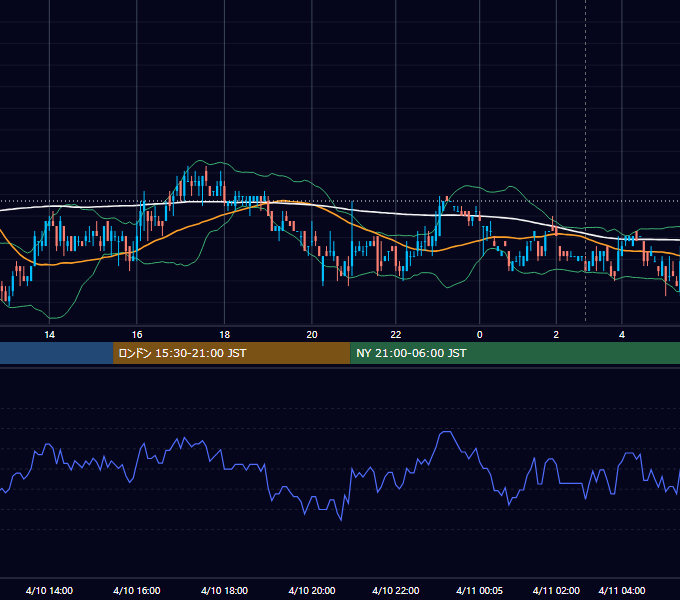This screenshot has height=600, width=680.
Task: Click the blue session bar before London
Action: (x=56, y=353)
